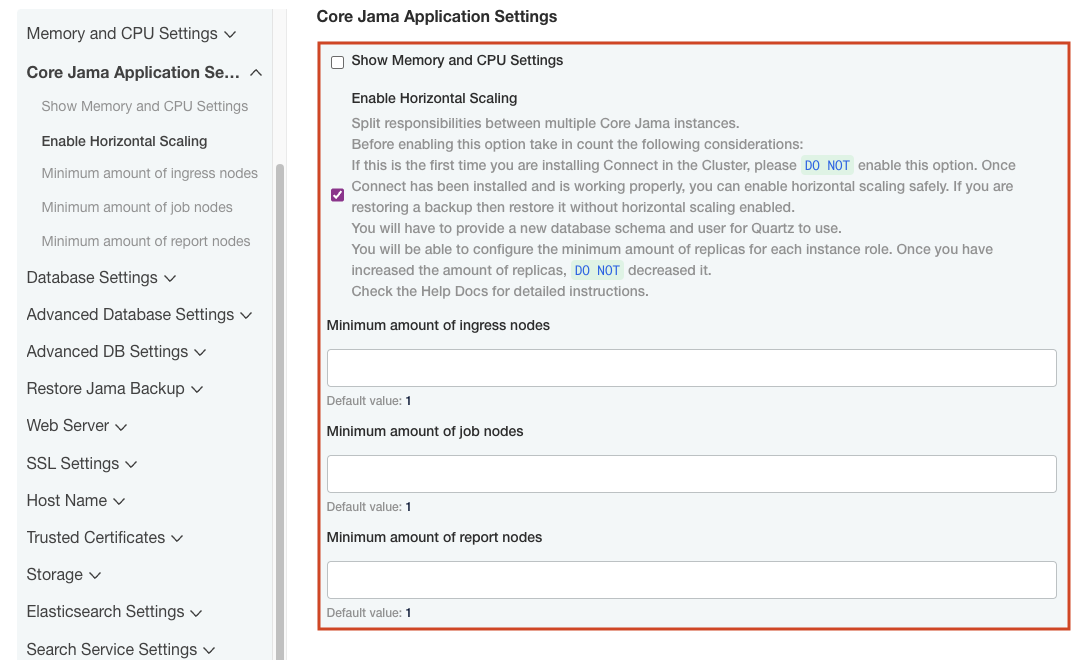
Task: Expand Elasticsearch Settings section
Action: (x=114, y=611)
